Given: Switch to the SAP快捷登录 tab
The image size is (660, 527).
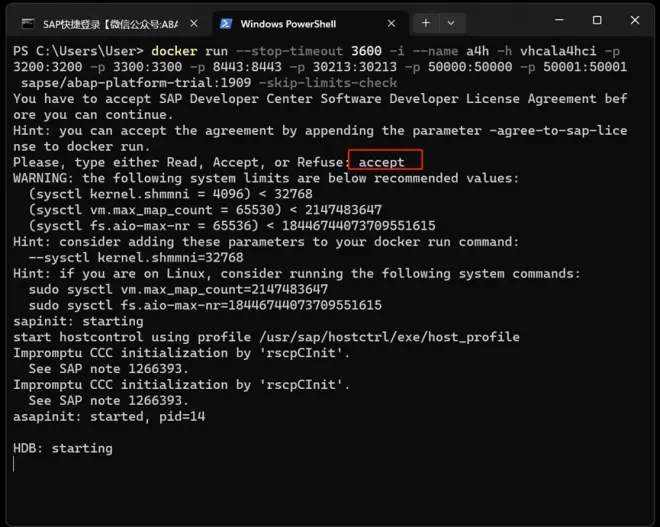Looking at the screenshot, I should coord(110,24).
